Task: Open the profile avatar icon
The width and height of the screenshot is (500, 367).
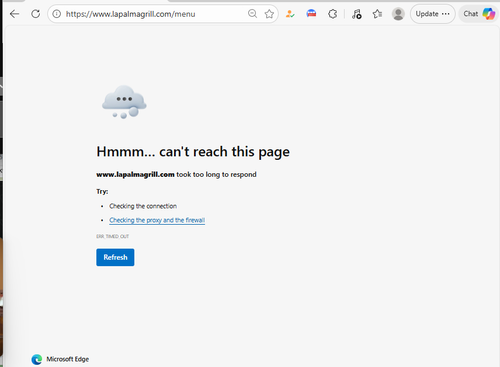Action: click(x=398, y=14)
